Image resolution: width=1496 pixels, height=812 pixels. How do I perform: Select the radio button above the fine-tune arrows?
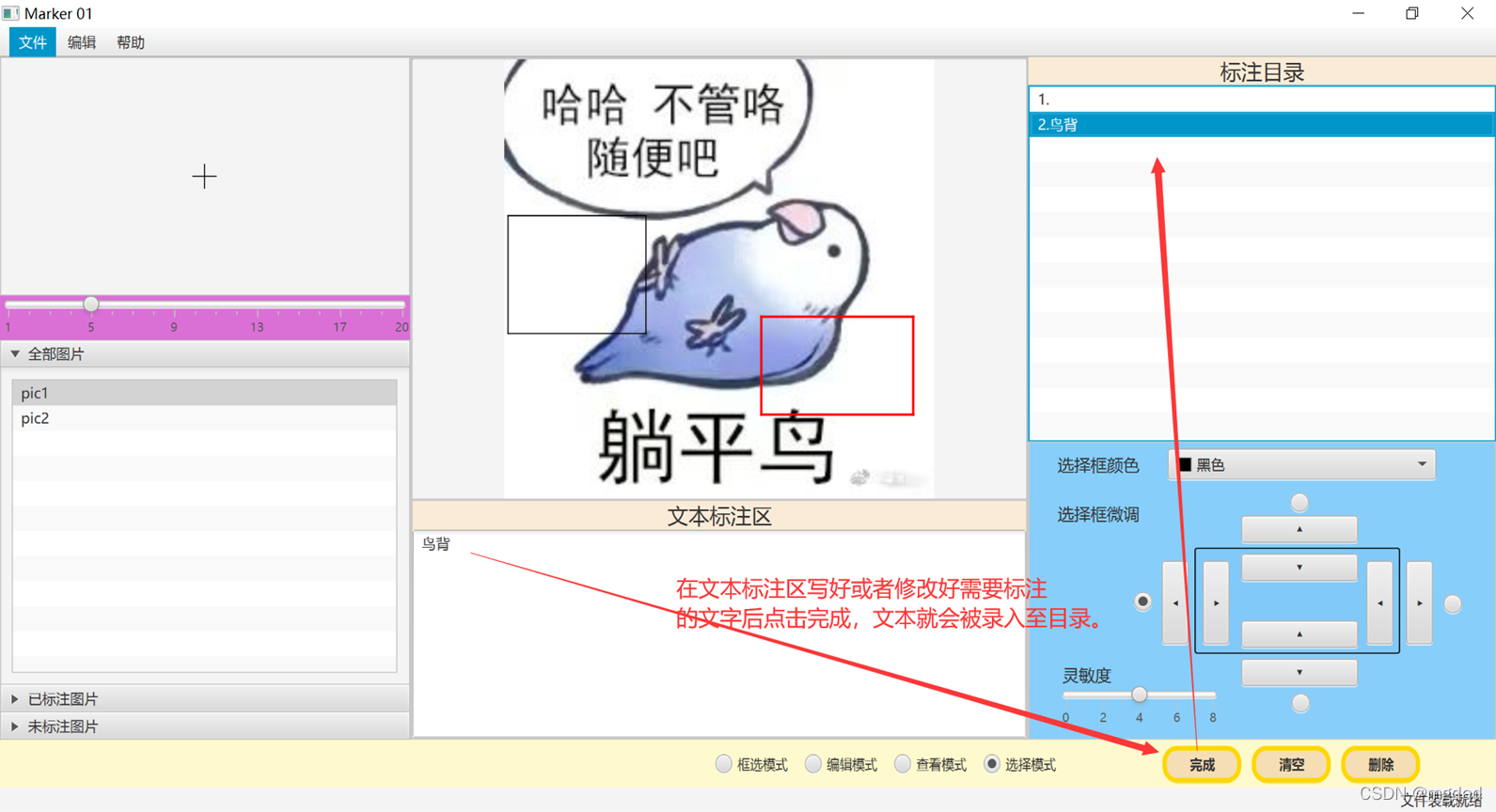pos(1299,503)
